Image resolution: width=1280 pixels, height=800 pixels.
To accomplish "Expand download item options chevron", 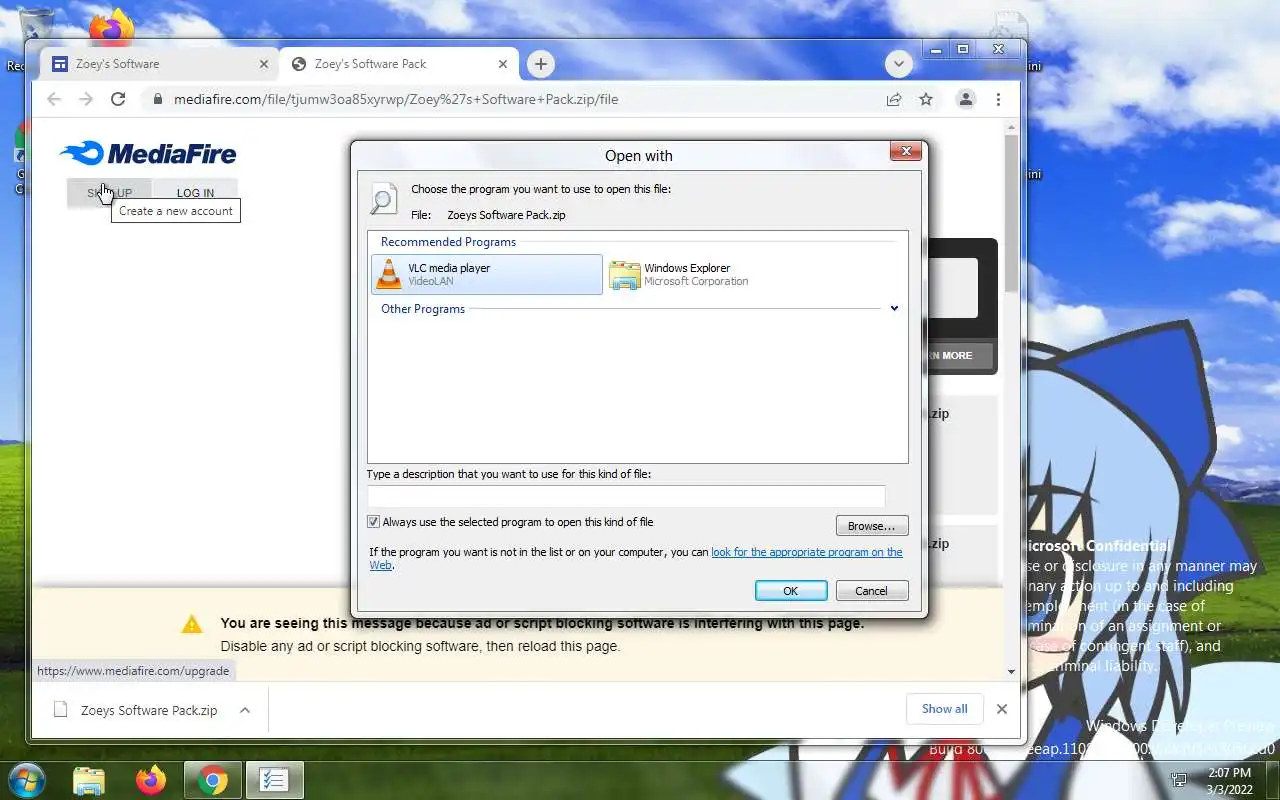I will 245,710.
